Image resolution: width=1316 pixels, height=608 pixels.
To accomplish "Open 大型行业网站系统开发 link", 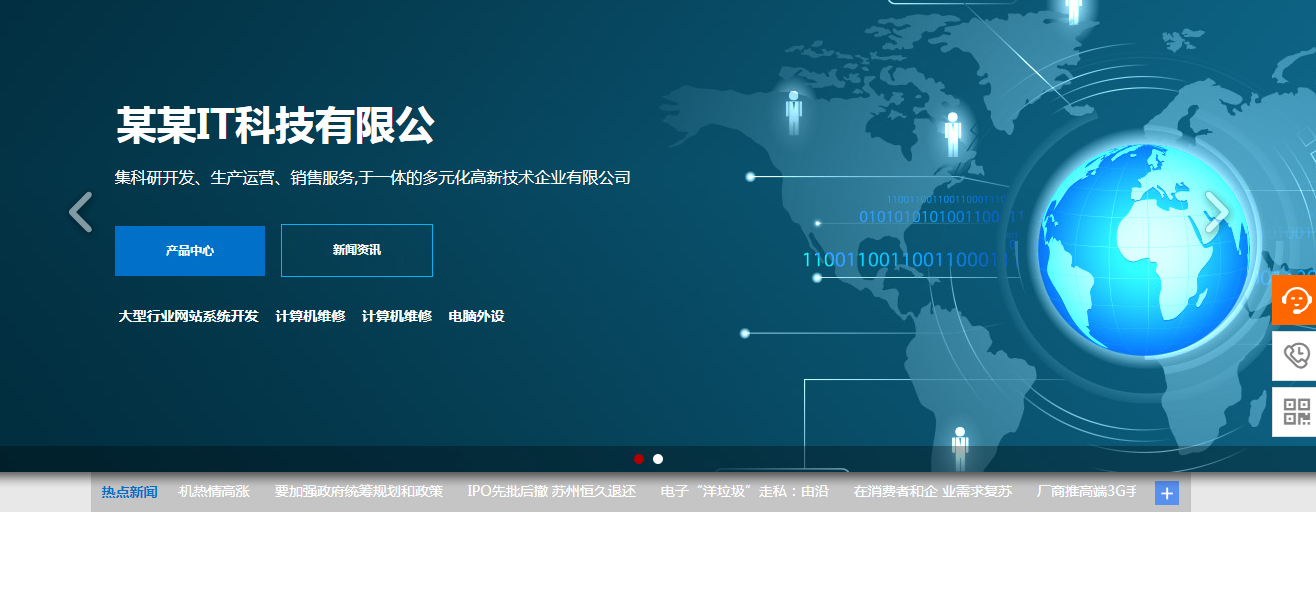I will pos(188,316).
